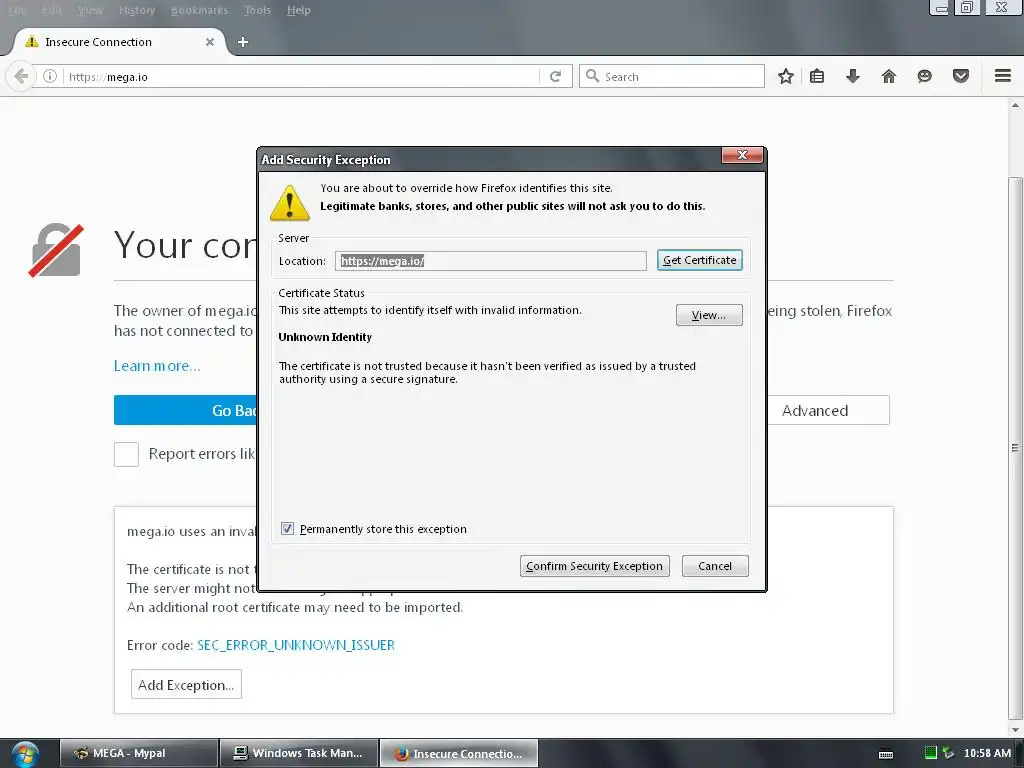Screen dimensions: 1024x768
Task: Switch to MEGA - Mypal taskbar window
Action: pyautogui.click(x=139, y=753)
